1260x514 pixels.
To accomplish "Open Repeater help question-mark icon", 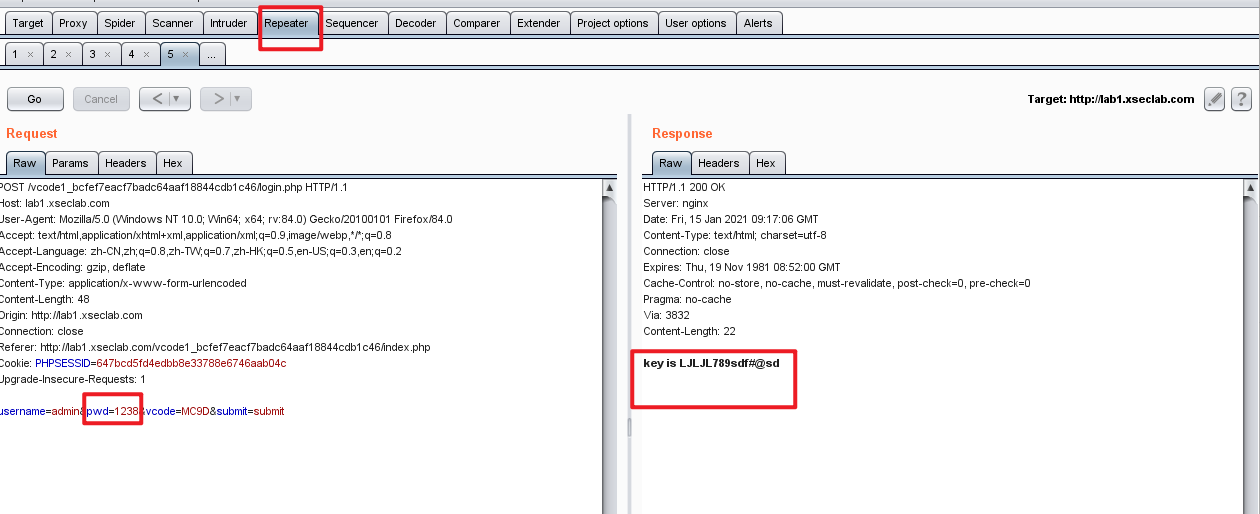I will pyautogui.click(x=1241, y=99).
